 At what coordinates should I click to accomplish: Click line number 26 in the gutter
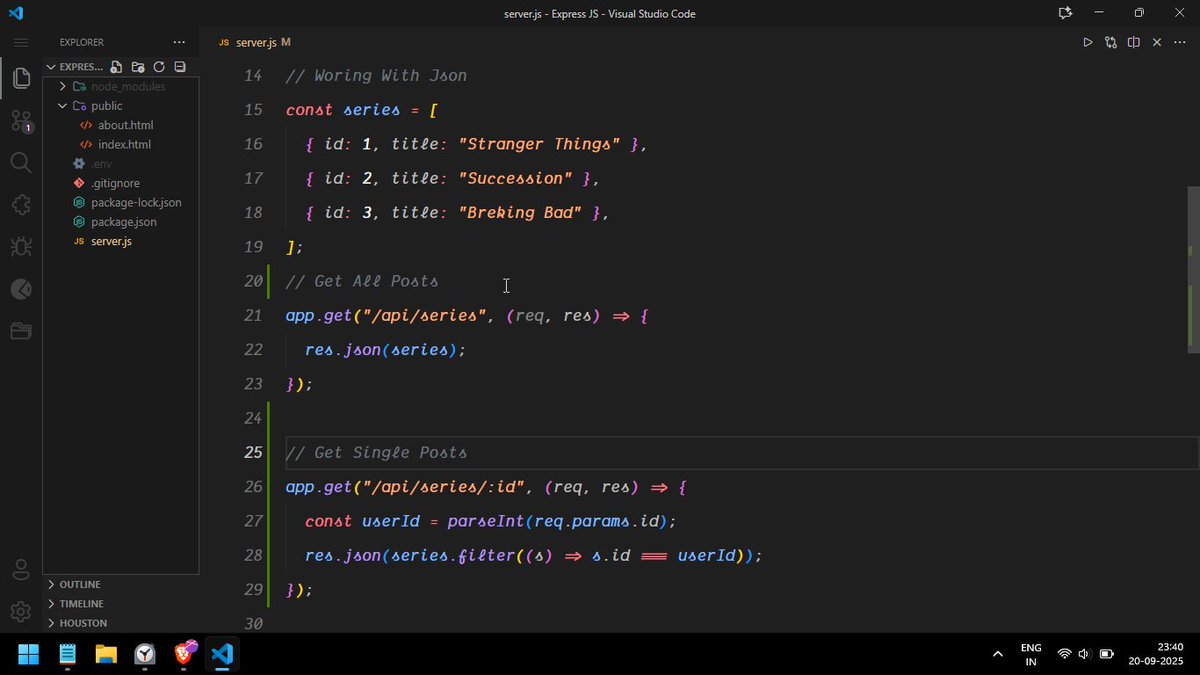click(x=253, y=487)
